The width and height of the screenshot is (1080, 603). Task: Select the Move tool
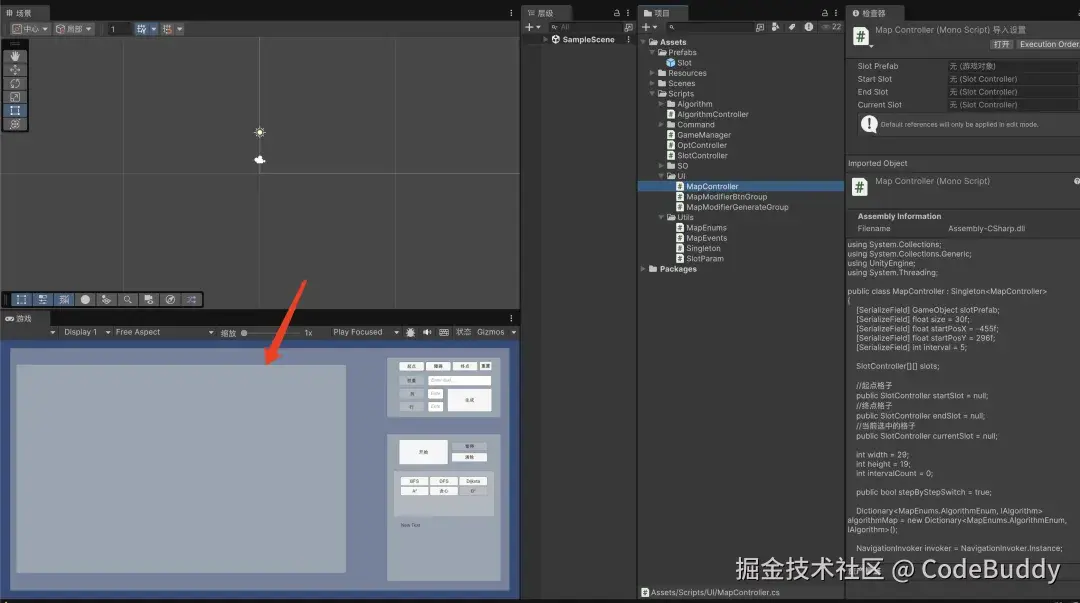pyautogui.click(x=15, y=70)
